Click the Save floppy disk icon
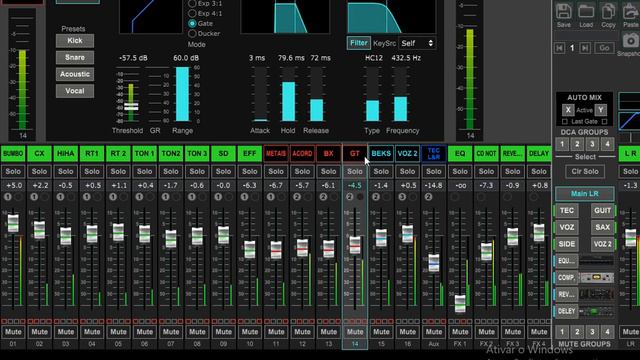Screen dimensions: 640x360 tap(564, 11)
